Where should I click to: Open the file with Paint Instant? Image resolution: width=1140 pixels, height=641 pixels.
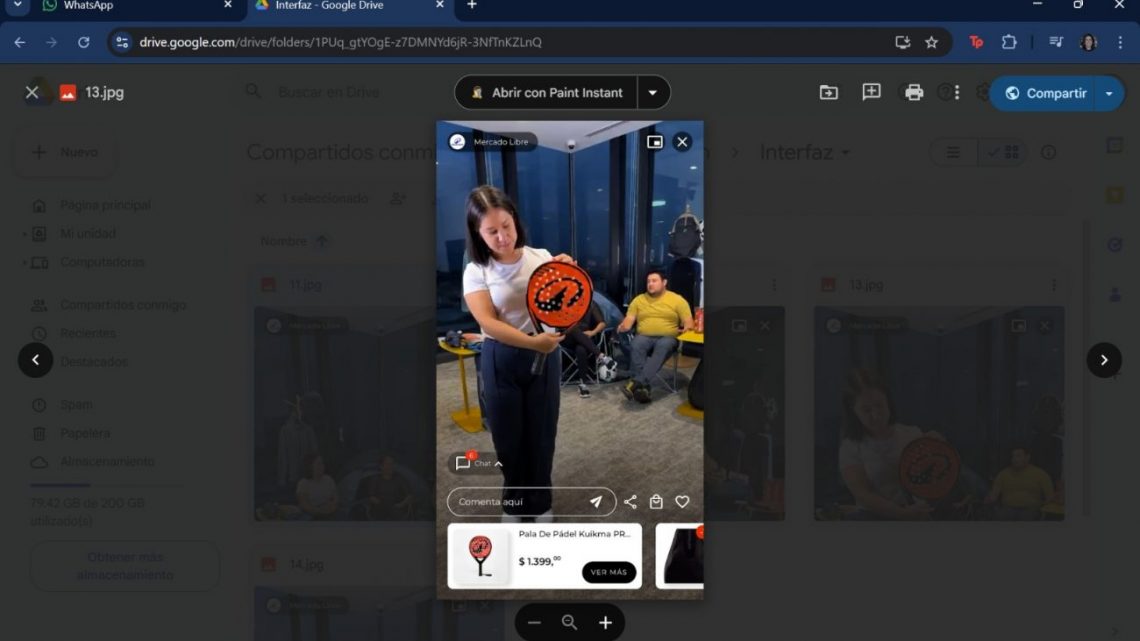point(553,91)
